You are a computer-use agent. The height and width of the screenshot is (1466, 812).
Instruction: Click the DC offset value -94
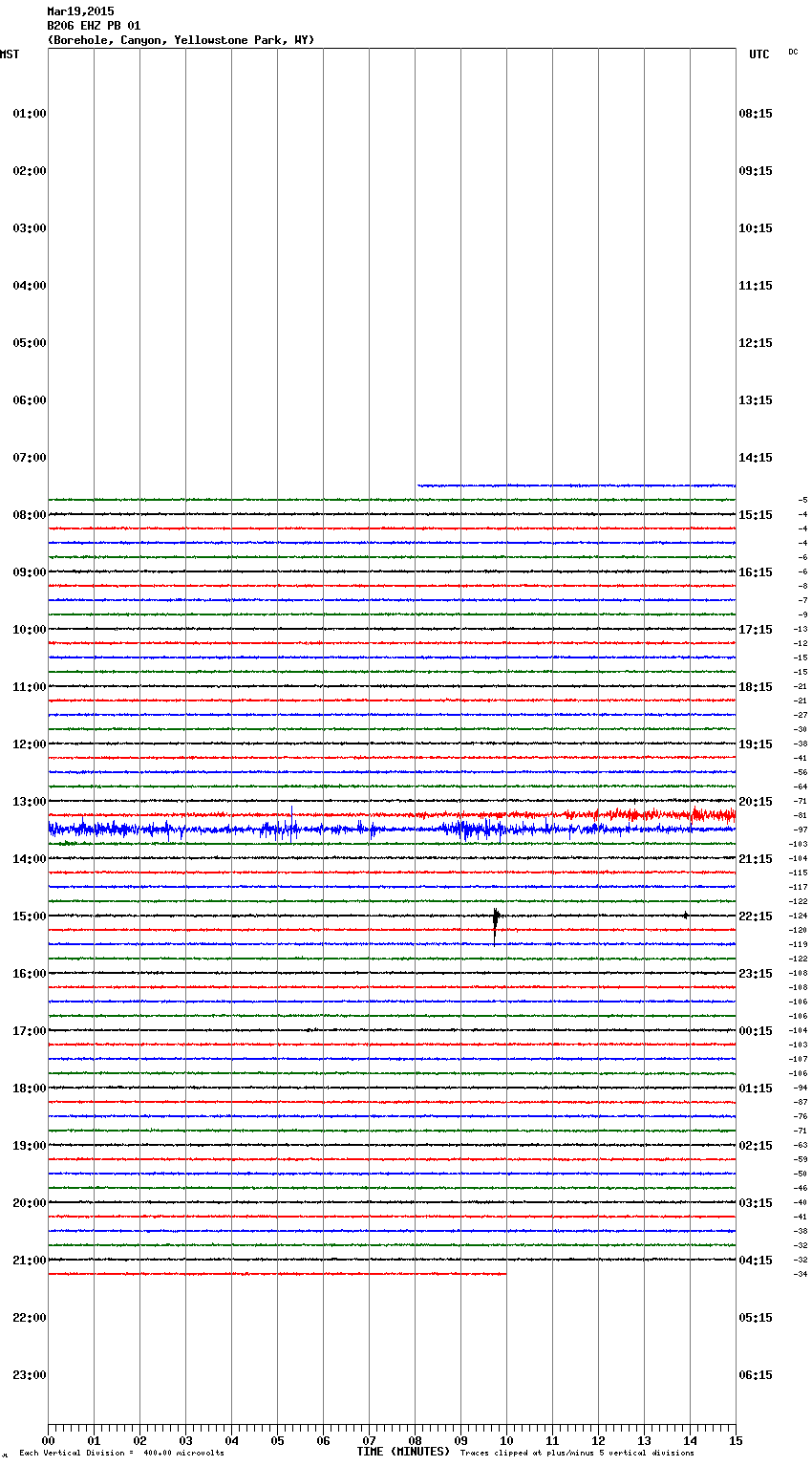click(x=800, y=1089)
